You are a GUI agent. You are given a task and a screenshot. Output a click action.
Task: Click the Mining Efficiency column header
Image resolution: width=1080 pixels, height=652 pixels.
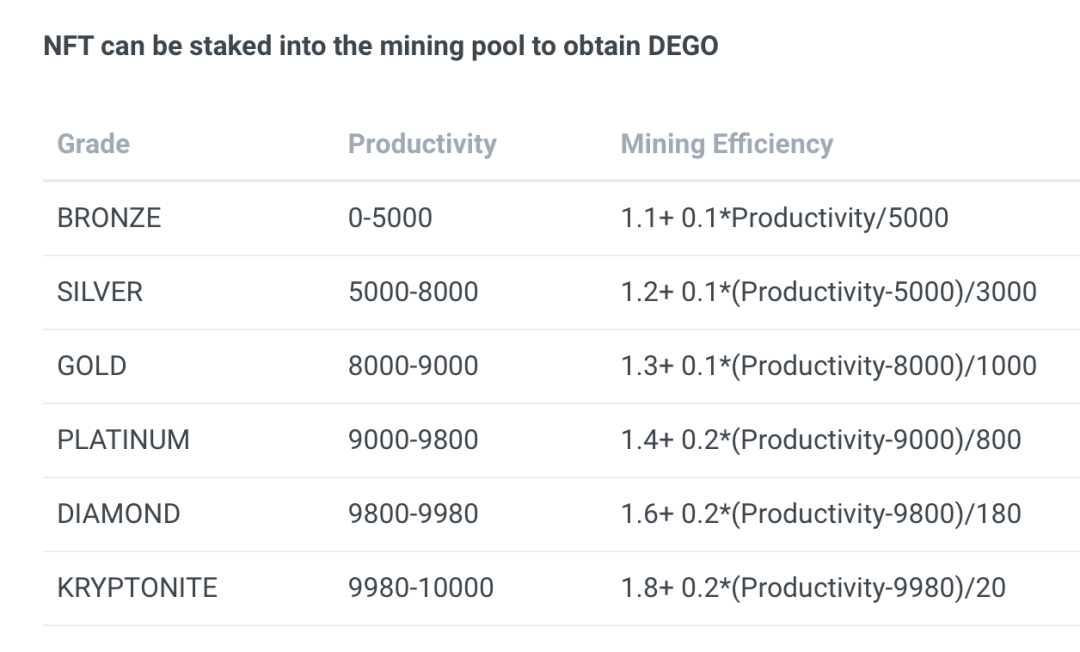coord(727,144)
